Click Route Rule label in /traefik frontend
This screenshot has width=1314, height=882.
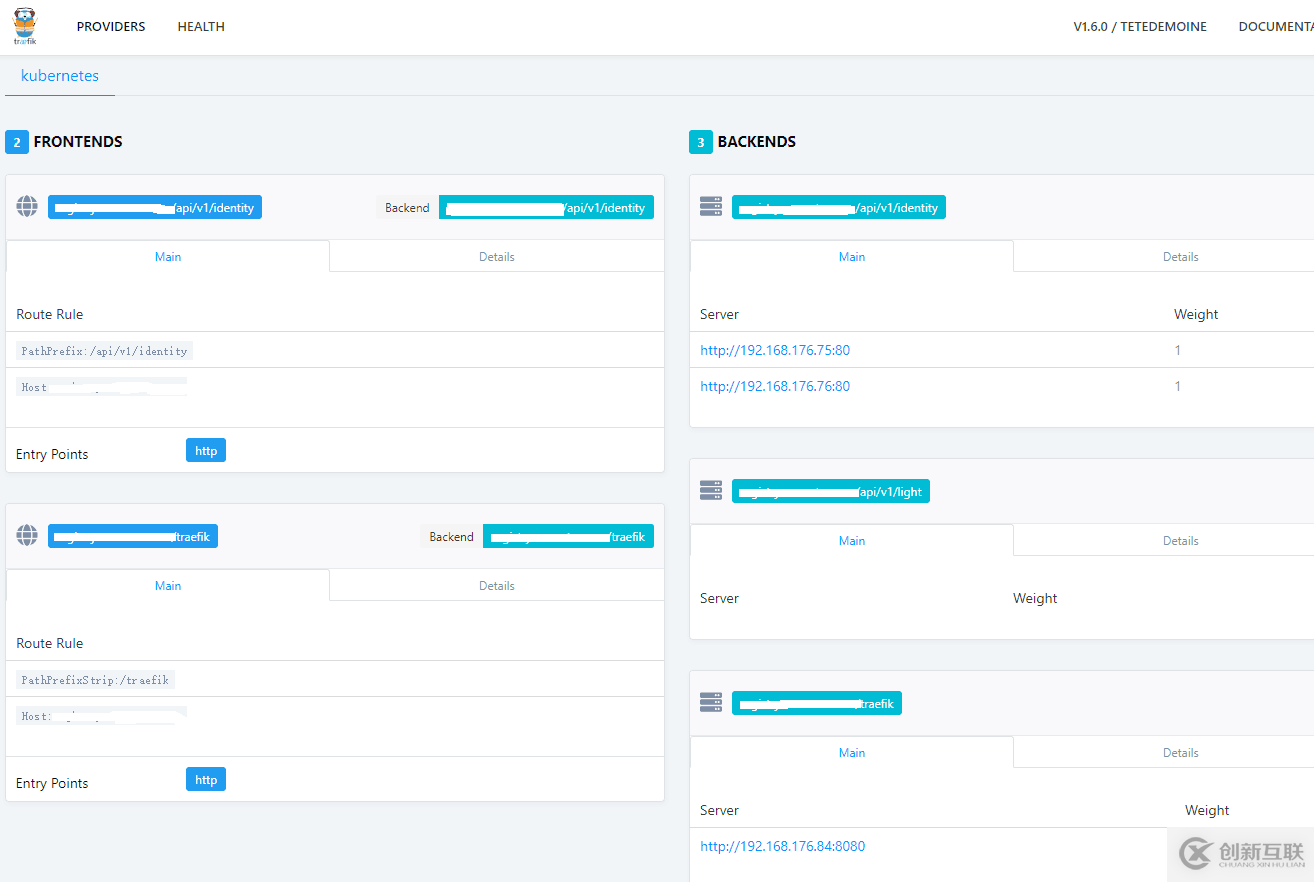(50, 643)
